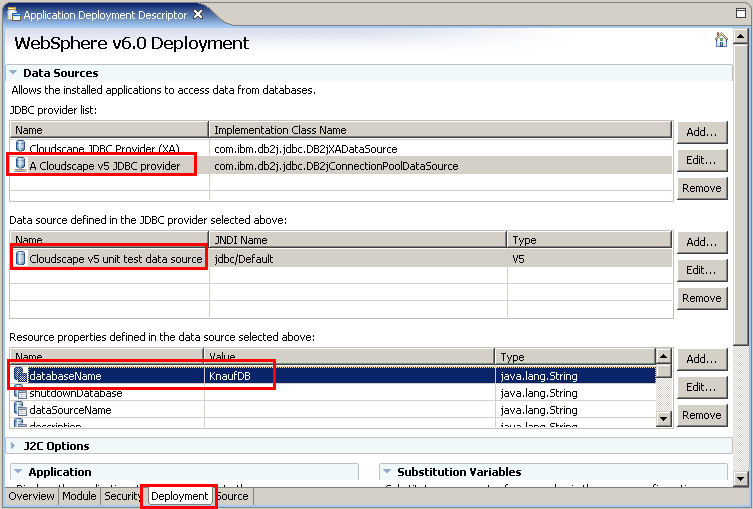
Task: Add a new resource property
Action: tap(702, 359)
